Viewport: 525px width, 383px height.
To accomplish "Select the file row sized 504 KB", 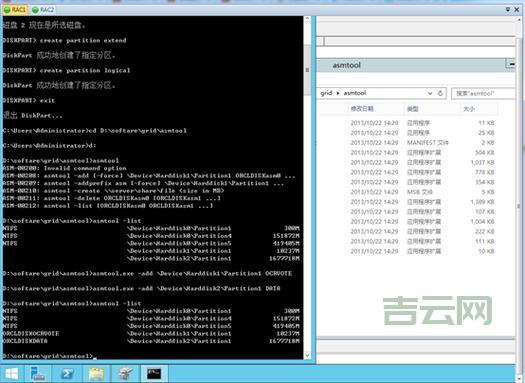I will point(408,153).
